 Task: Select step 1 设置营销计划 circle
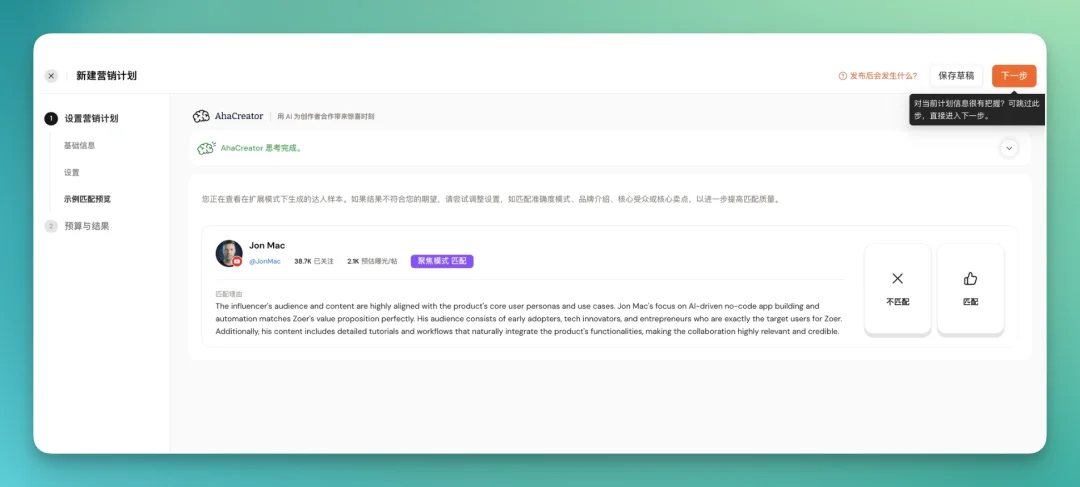pos(51,118)
